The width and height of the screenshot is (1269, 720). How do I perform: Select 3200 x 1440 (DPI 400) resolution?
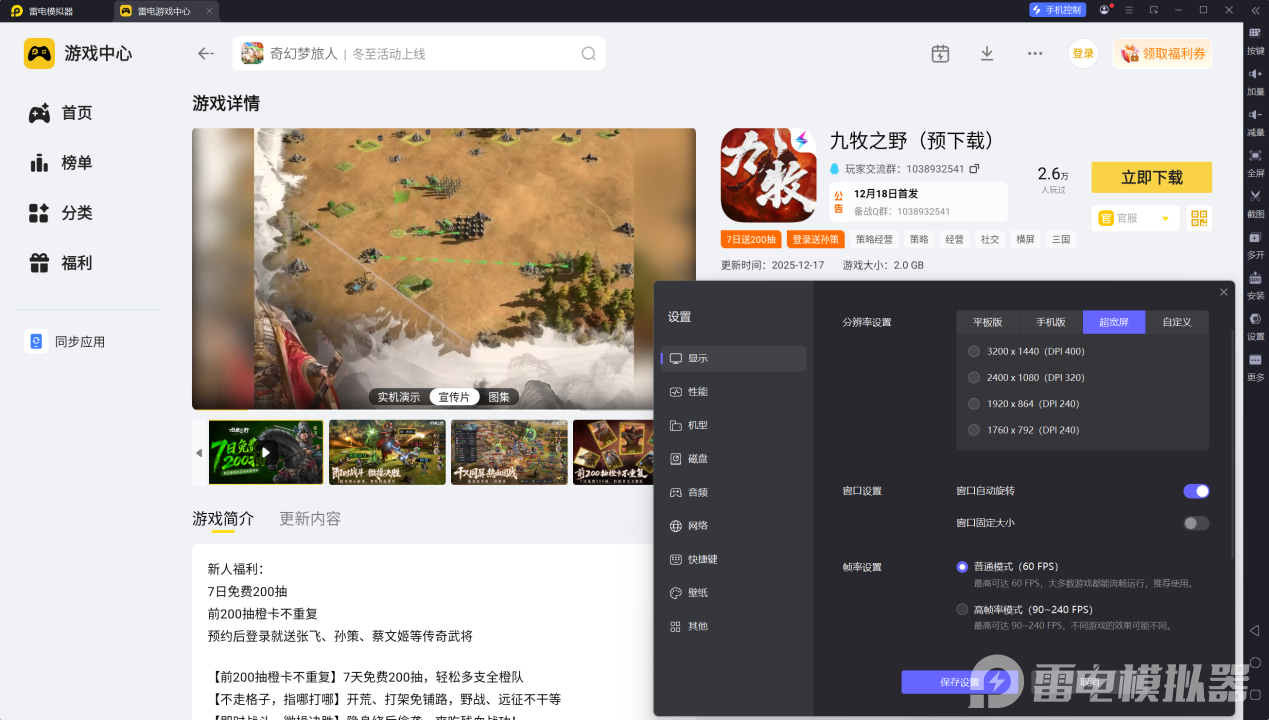[x=974, y=351]
